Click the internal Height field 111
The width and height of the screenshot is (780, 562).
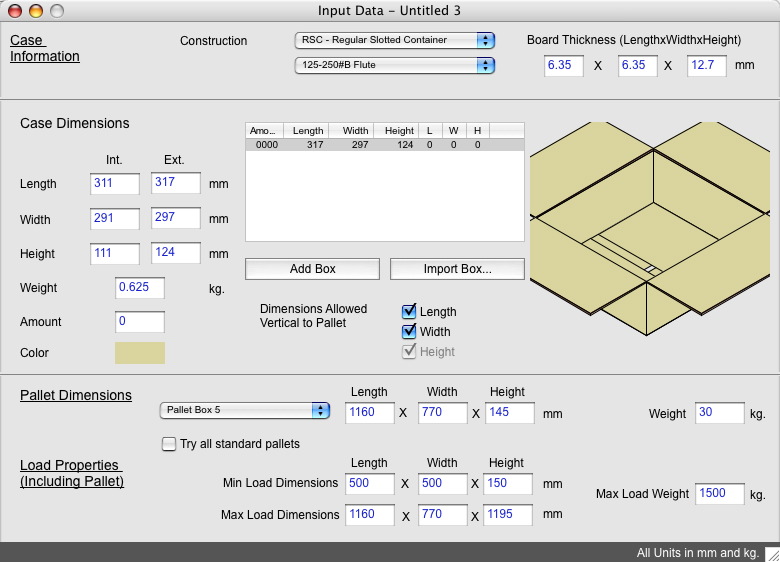115,254
